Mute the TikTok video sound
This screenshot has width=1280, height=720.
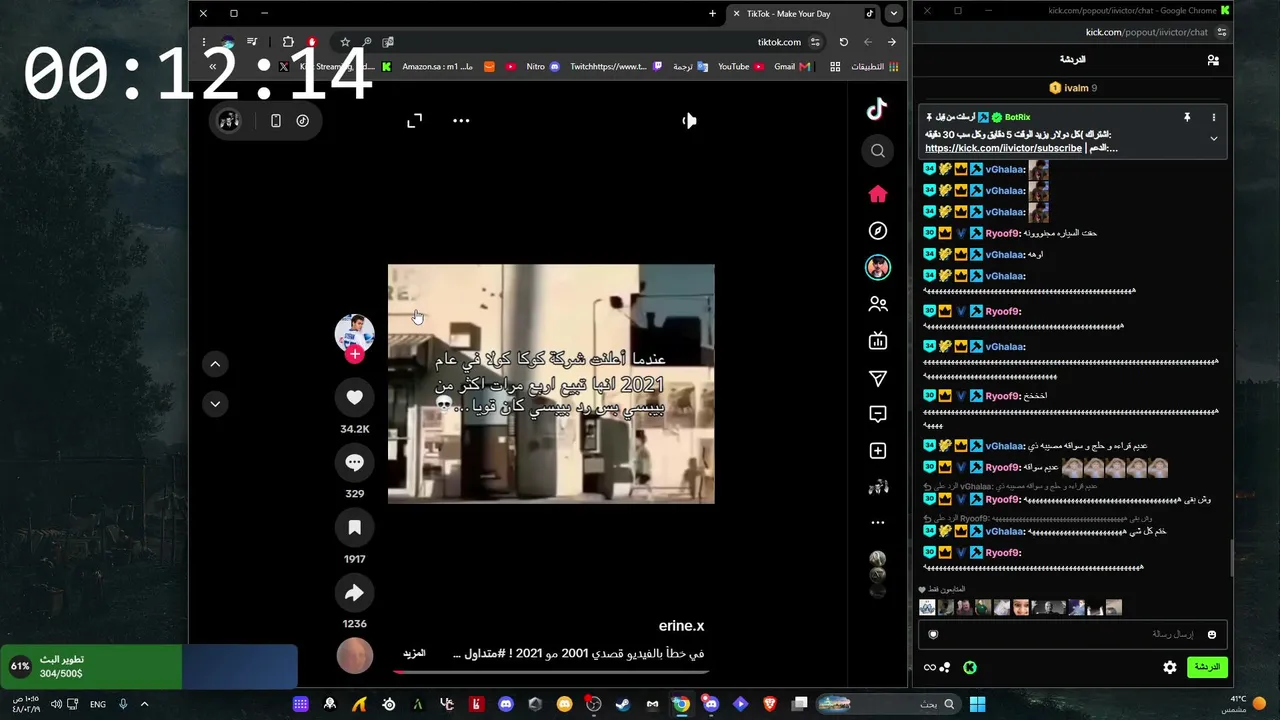pyautogui.click(x=689, y=121)
